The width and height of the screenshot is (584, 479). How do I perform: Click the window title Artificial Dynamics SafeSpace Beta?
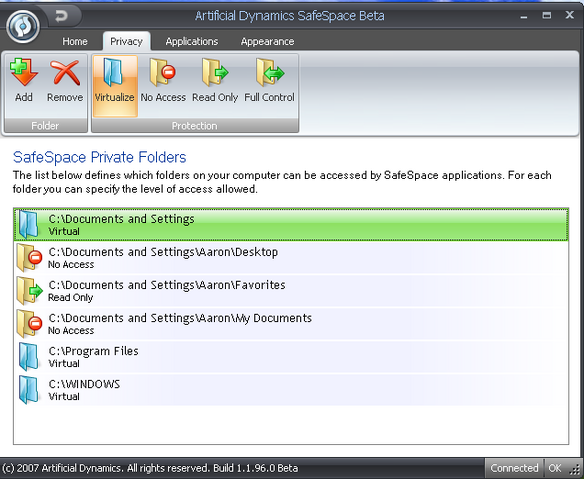290,16
